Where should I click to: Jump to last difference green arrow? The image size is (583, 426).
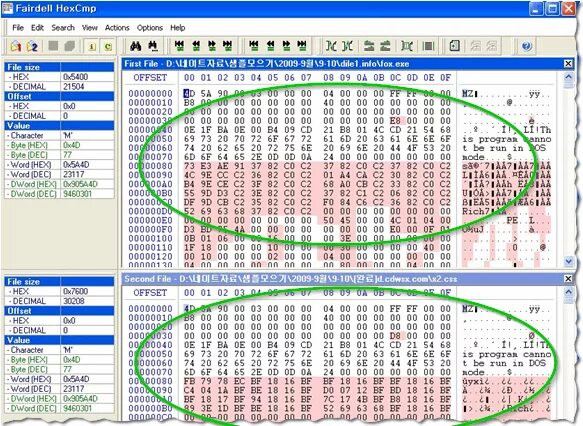228,46
